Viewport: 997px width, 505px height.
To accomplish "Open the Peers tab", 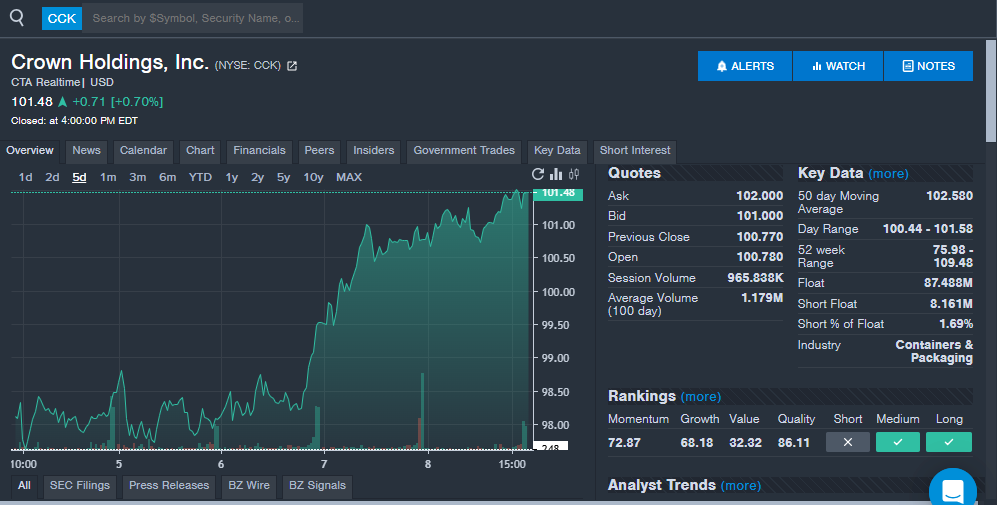I will click(319, 151).
